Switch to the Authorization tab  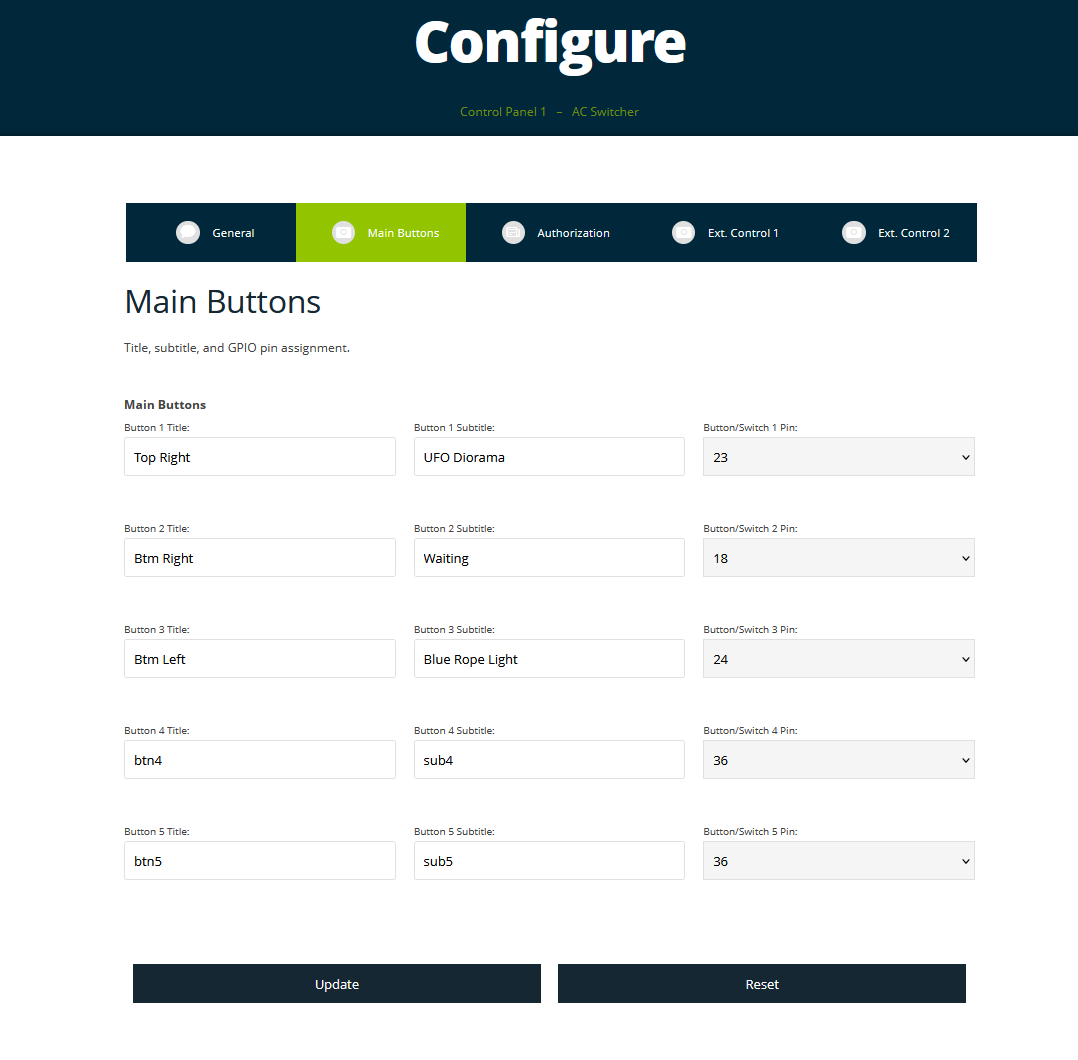pyautogui.click(x=572, y=233)
